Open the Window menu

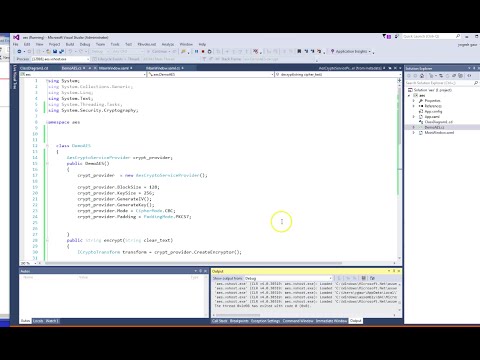186,44
